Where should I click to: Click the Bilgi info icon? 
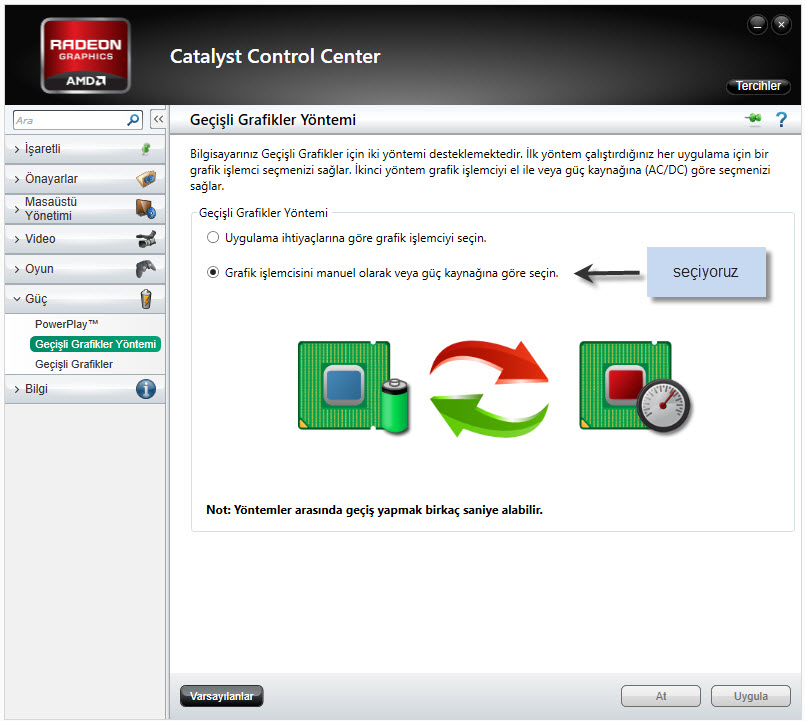146,389
